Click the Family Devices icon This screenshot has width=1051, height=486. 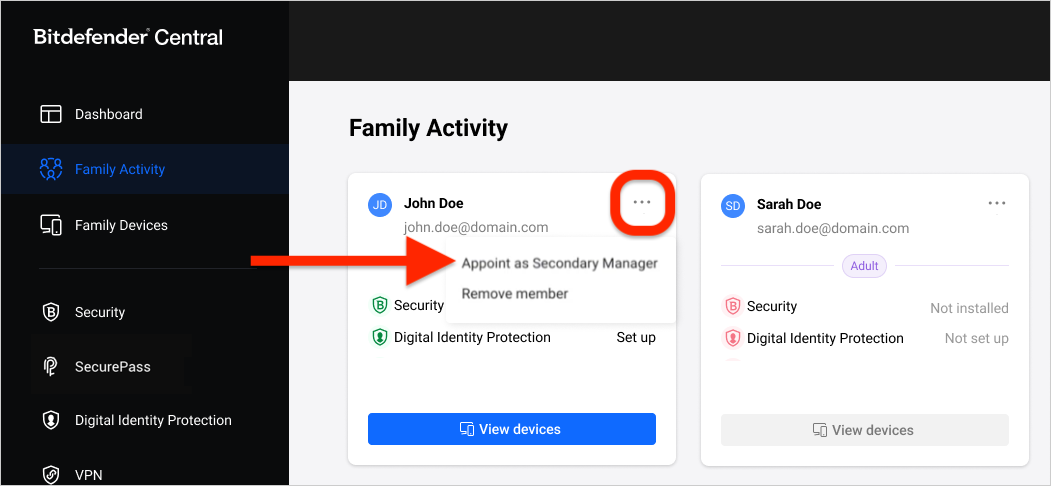point(51,225)
